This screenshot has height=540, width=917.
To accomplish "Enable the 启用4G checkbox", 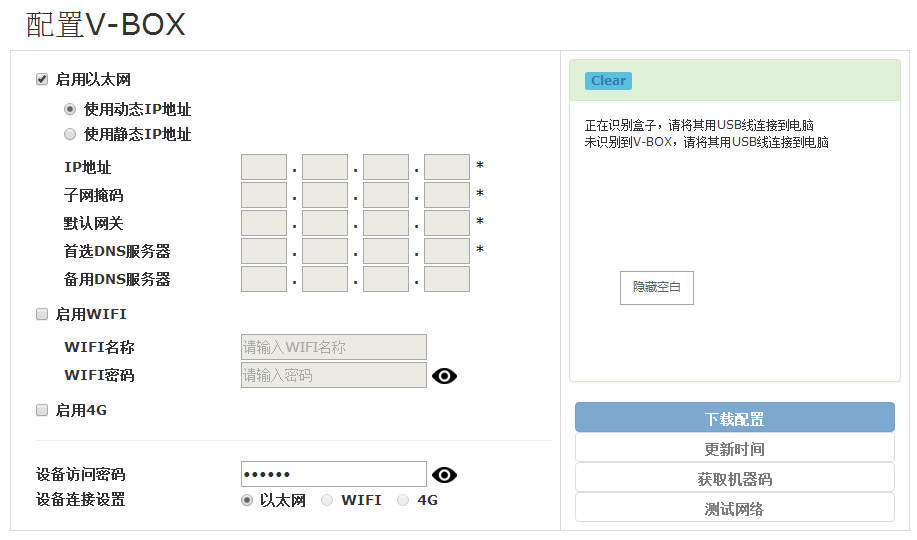I will point(42,410).
